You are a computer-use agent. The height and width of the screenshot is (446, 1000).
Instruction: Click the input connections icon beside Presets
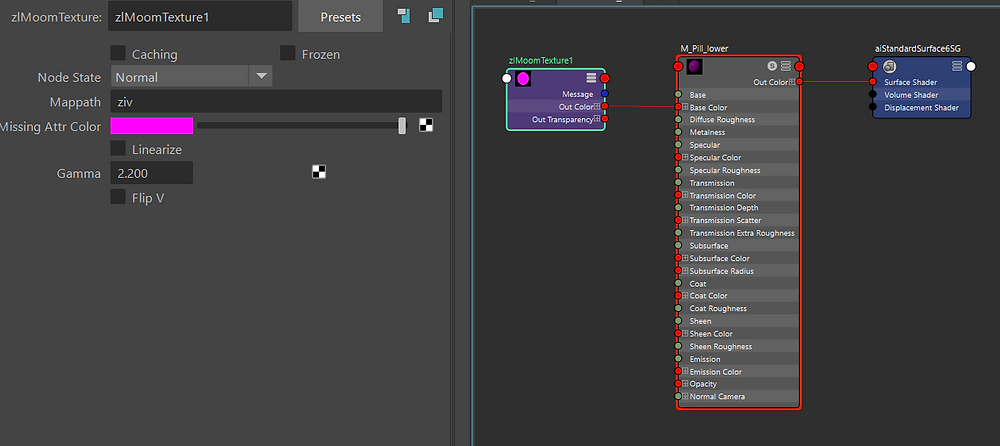click(404, 16)
